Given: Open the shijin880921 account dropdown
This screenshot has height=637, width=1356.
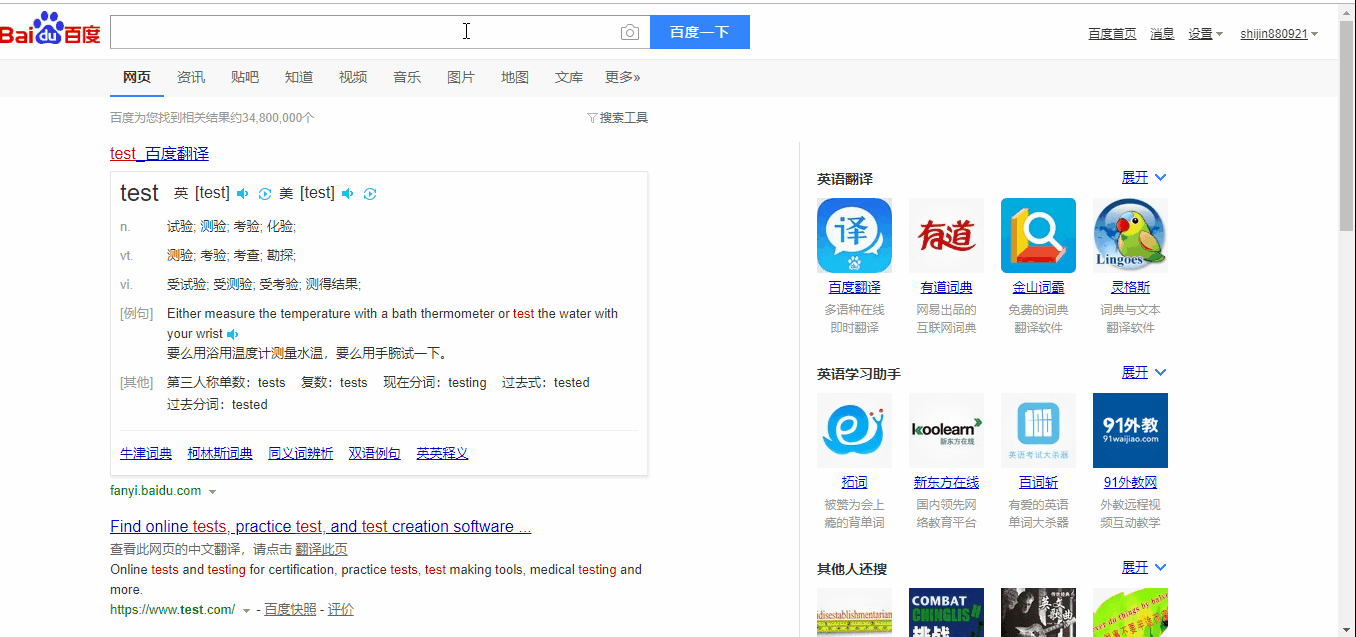Looking at the screenshot, I should point(1279,34).
